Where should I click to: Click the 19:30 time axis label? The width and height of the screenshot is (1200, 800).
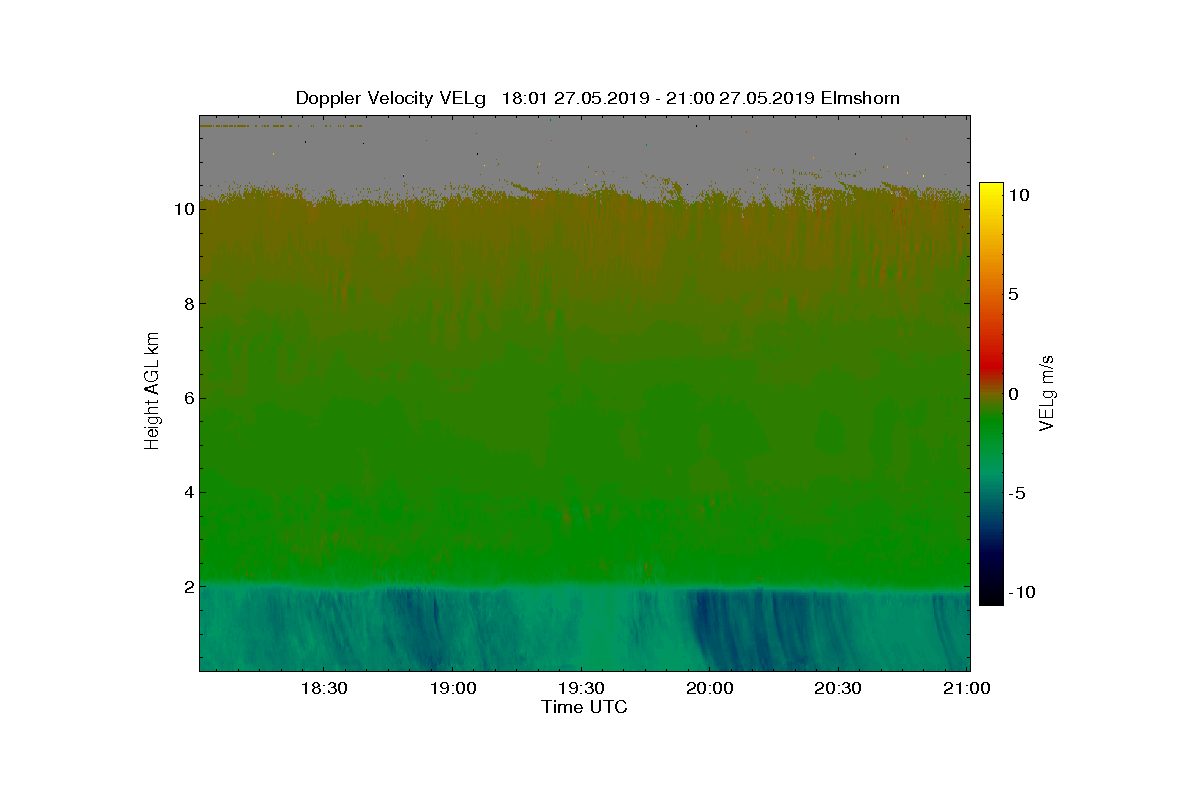pos(581,688)
